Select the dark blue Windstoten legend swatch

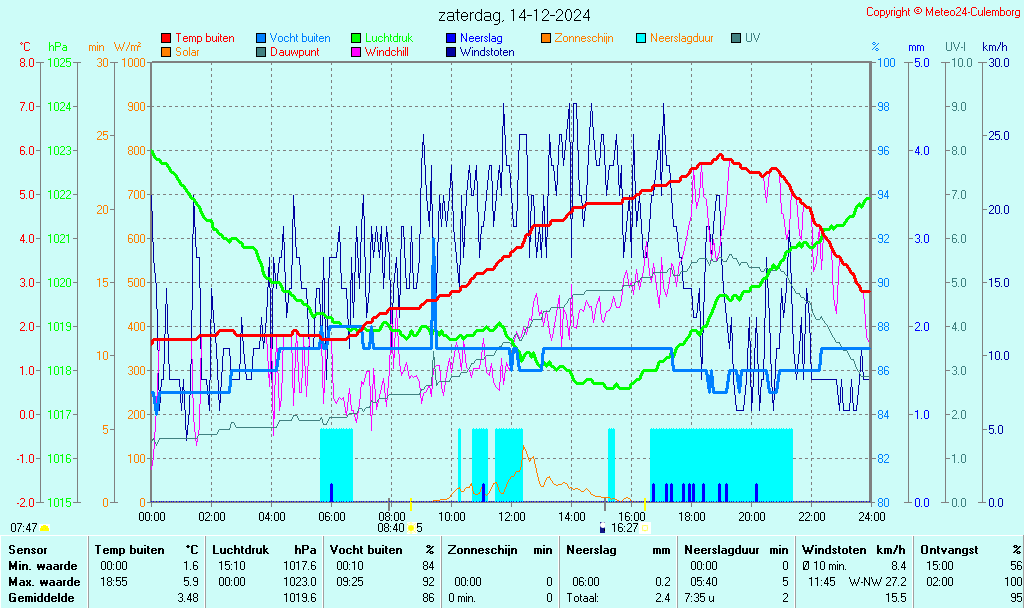[451, 52]
